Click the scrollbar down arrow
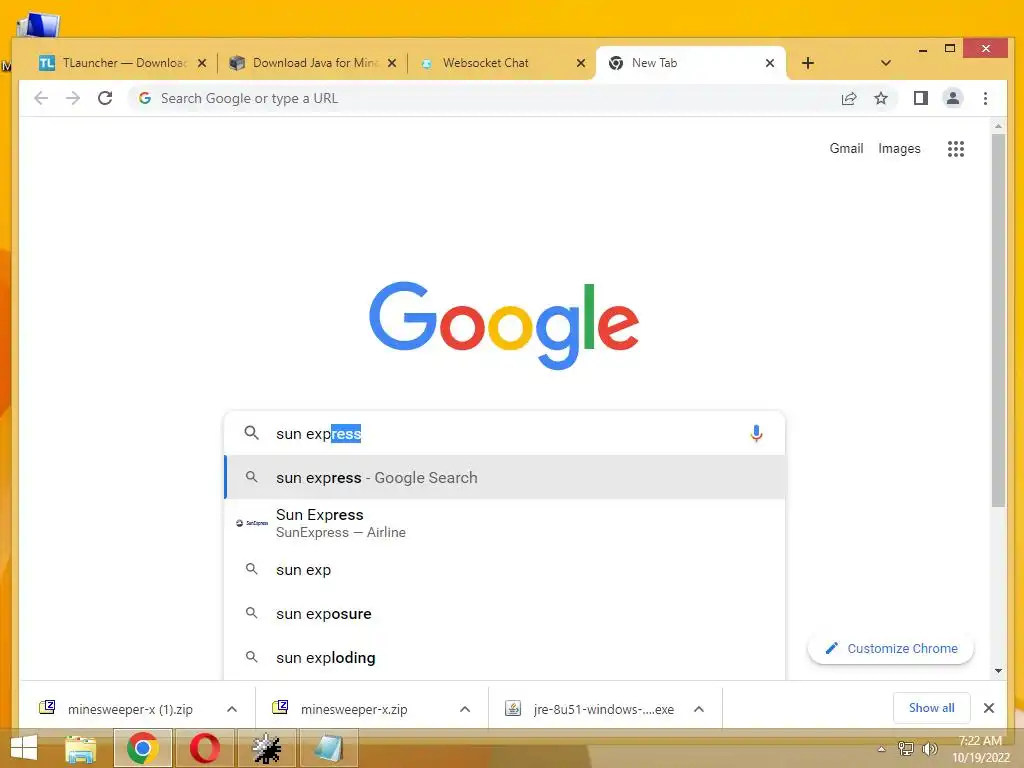 pos(998,671)
